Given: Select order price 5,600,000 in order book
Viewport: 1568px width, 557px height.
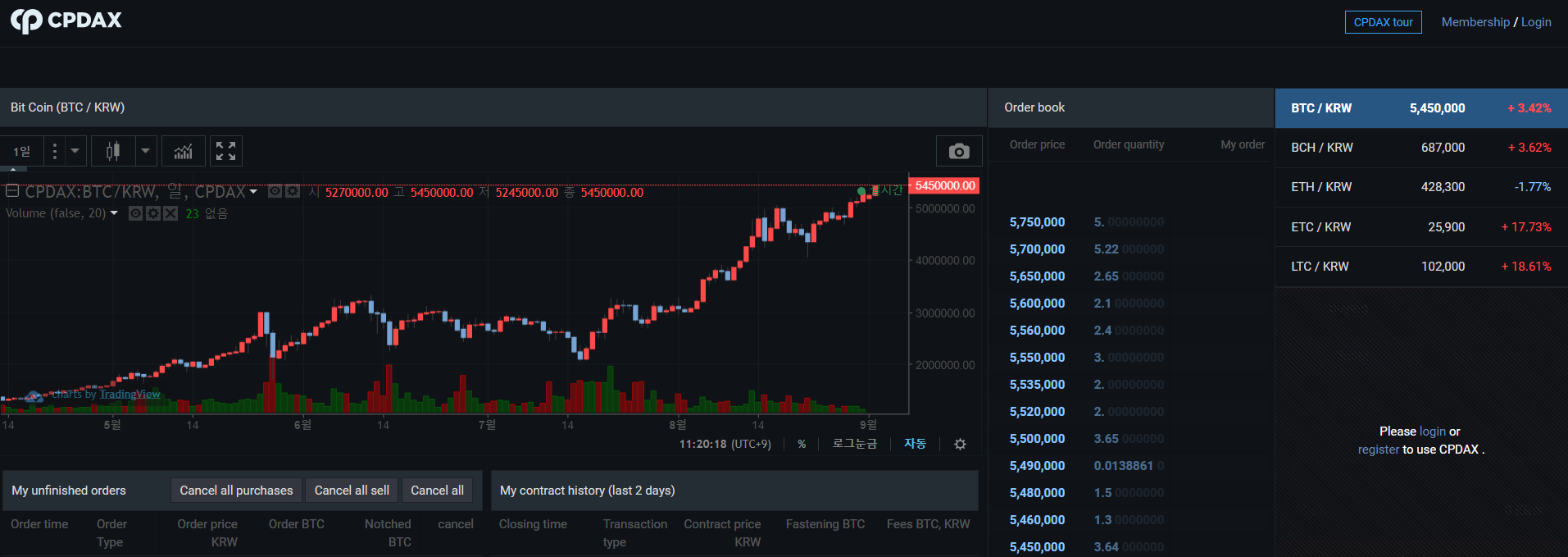Looking at the screenshot, I should [x=1037, y=304].
